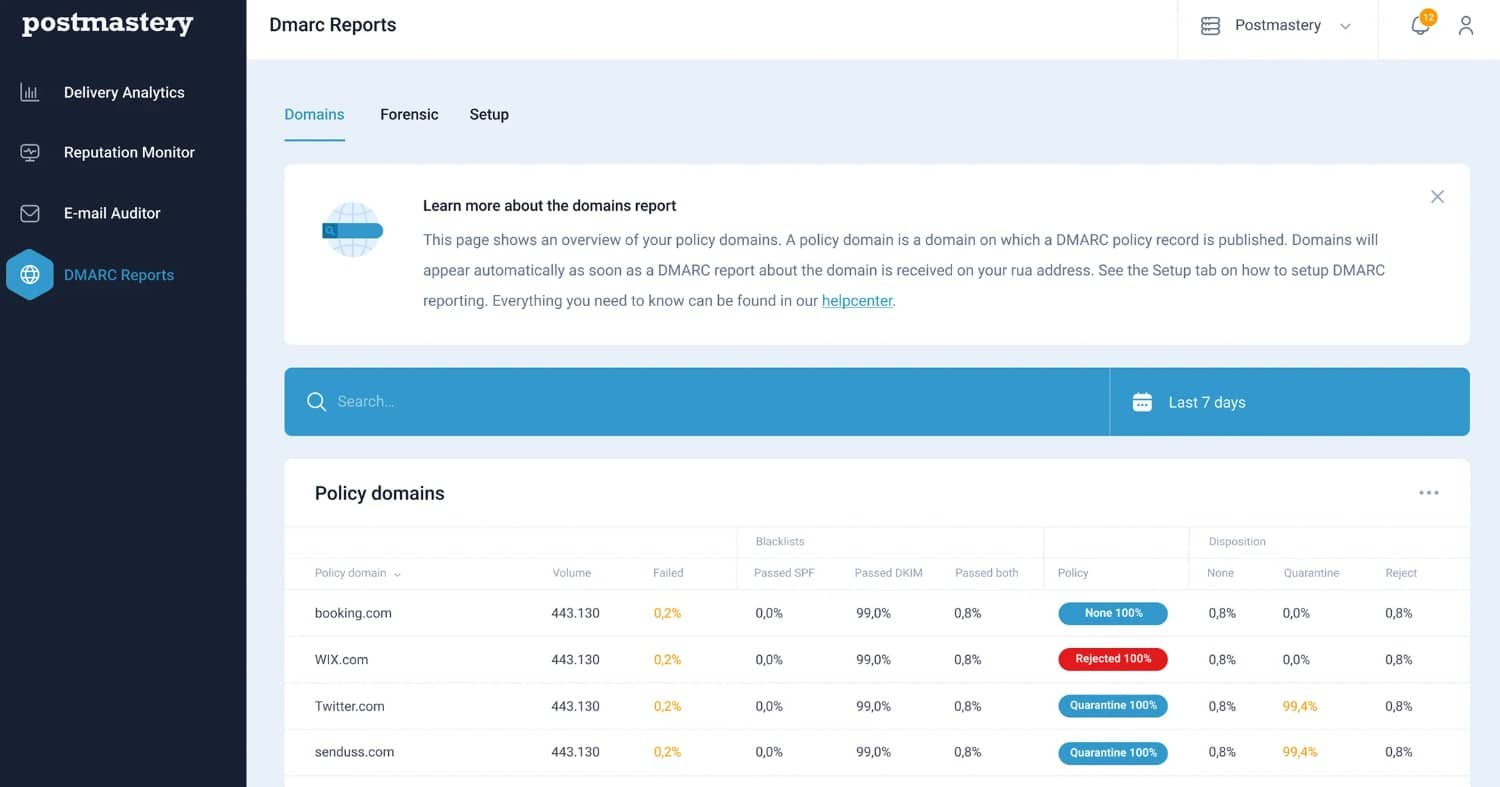The width and height of the screenshot is (1500, 787).
Task: Expand the Postmastery account dropdown
Action: click(1345, 26)
